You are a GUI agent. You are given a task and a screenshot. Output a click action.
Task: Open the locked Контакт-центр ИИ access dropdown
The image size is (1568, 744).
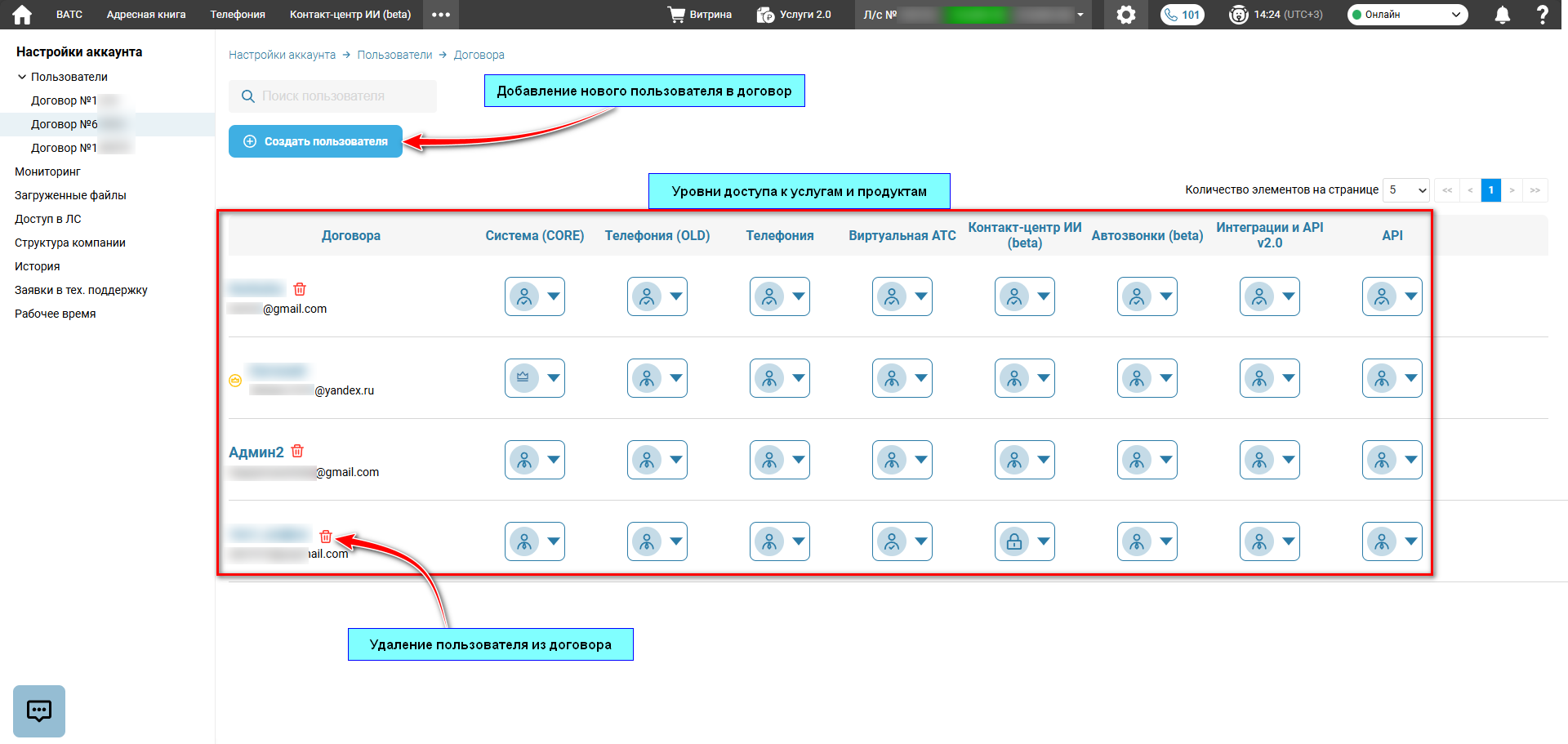(1025, 541)
